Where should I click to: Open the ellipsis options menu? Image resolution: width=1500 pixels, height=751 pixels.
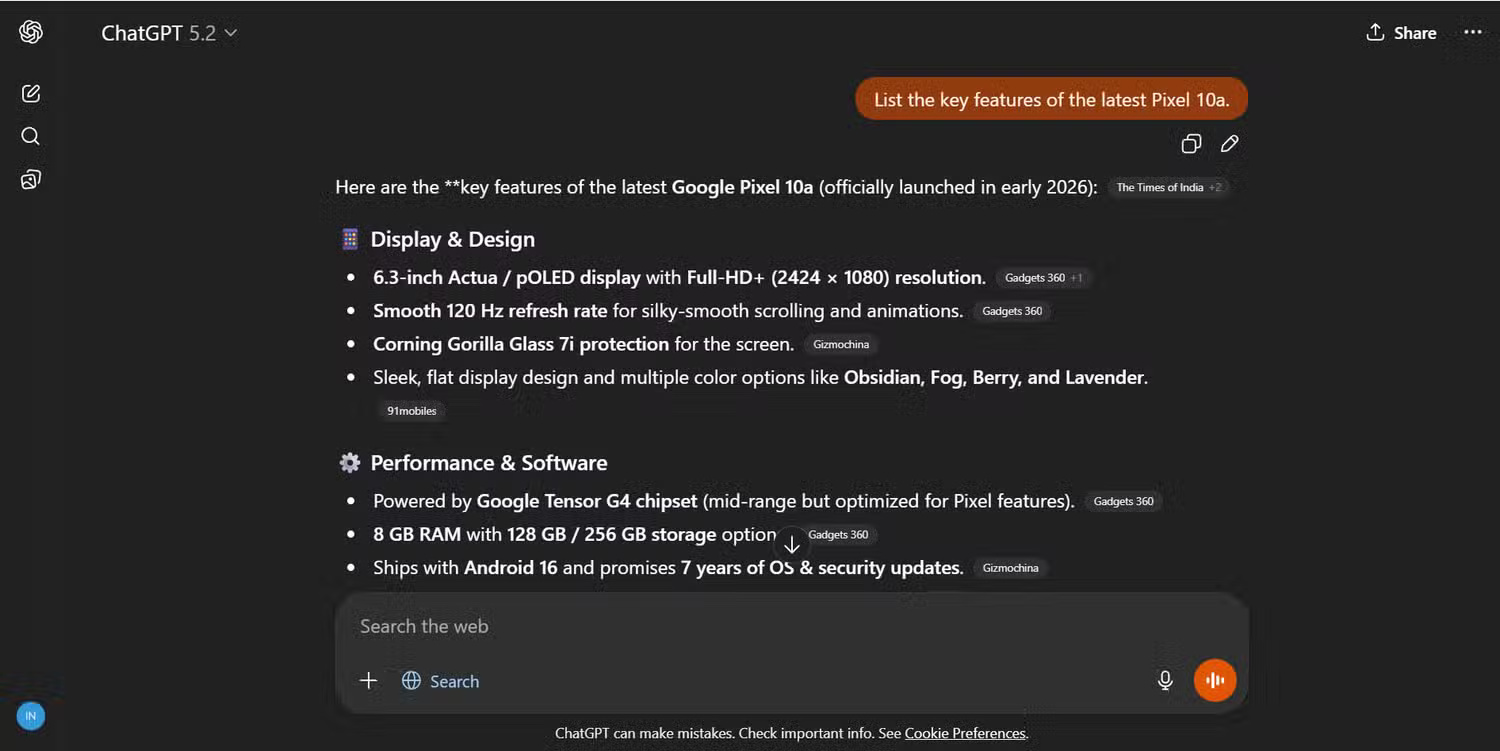[1472, 32]
